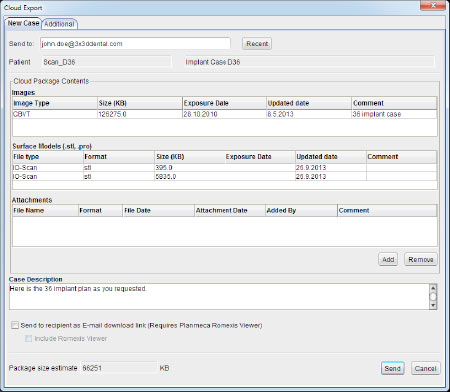The width and height of the screenshot is (450, 392).
Task: Click the Surface Models Updated date header
Action: point(330,157)
